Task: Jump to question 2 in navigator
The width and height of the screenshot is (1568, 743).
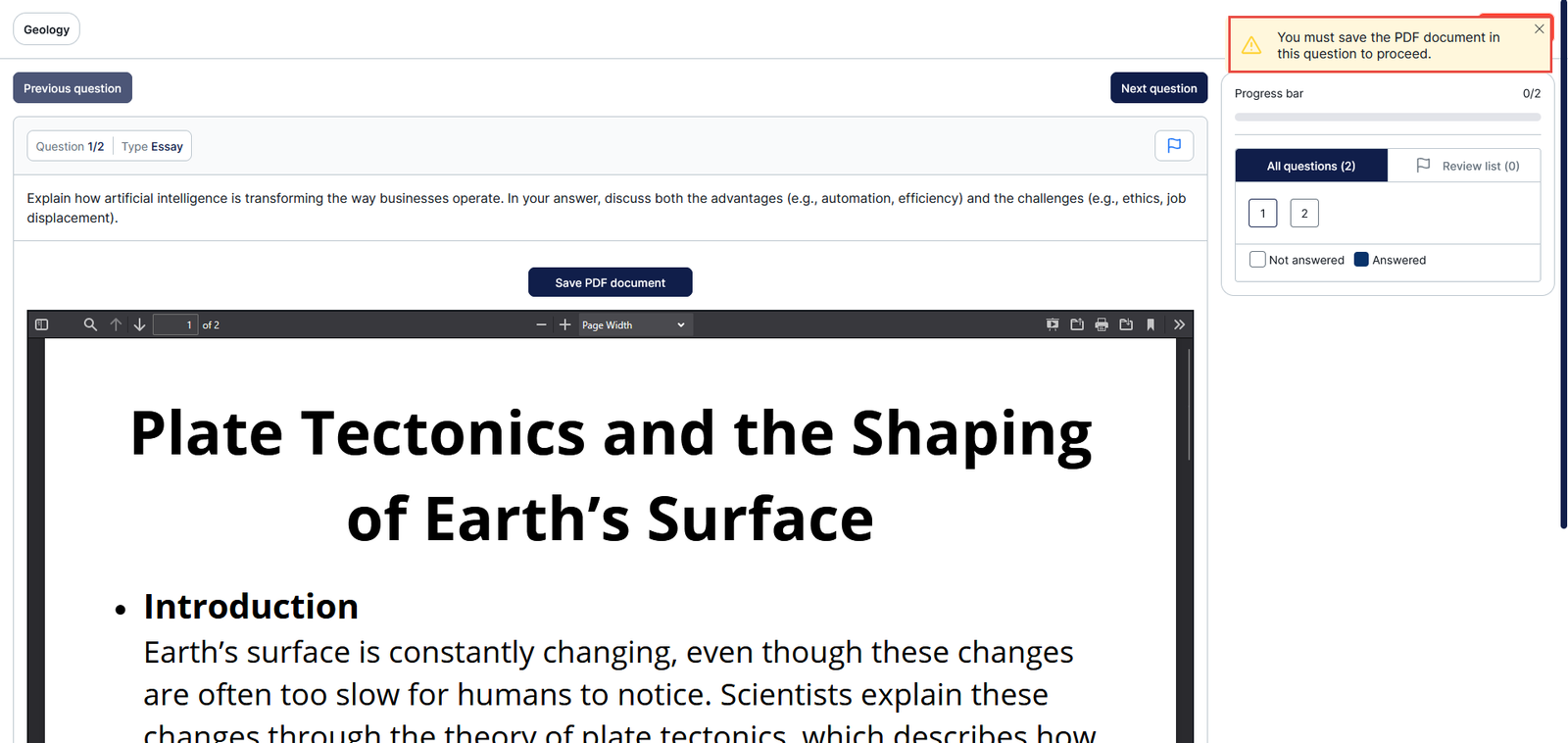Action: tap(1303, 213)
